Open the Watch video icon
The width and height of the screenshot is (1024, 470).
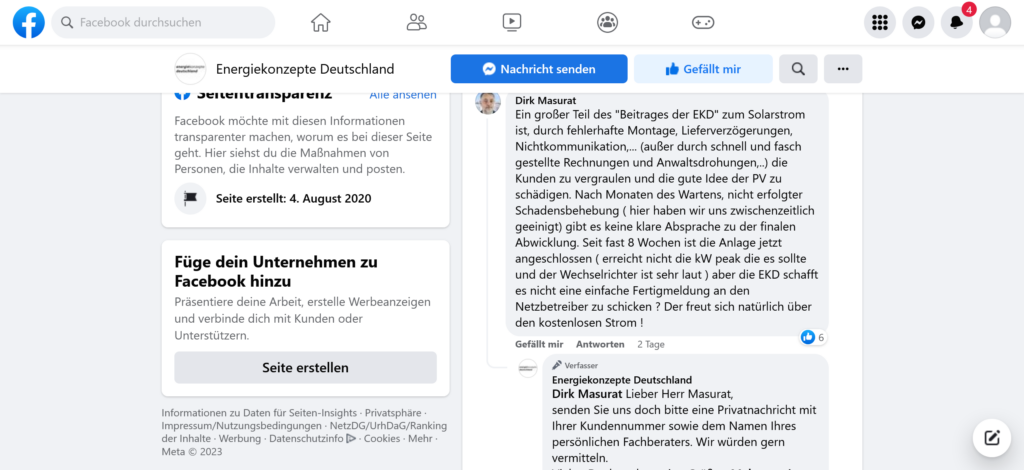click(512, 22)
